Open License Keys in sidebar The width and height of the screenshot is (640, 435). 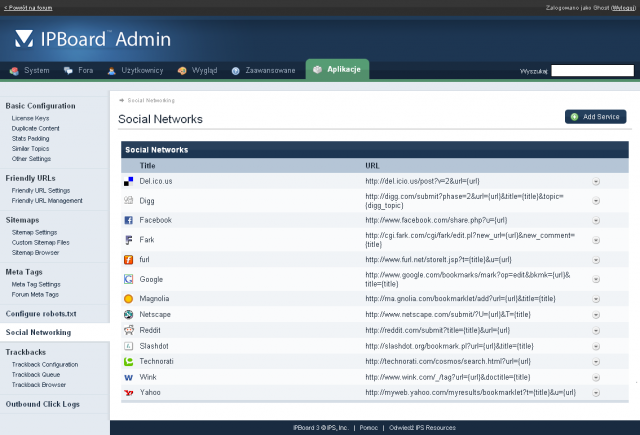pos(31,118)
